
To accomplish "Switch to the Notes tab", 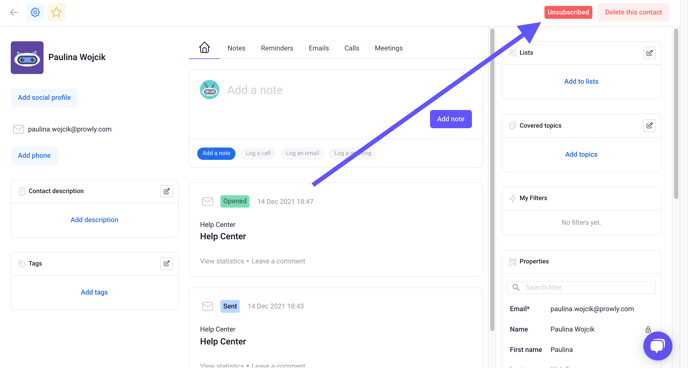I will click(x=236, y=48).
